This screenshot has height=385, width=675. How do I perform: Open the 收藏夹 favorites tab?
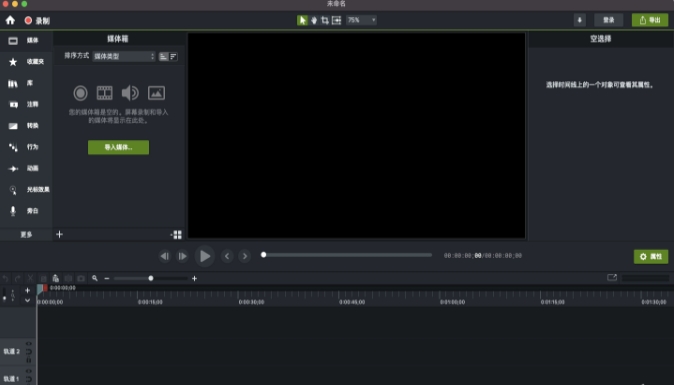[26, 62]
